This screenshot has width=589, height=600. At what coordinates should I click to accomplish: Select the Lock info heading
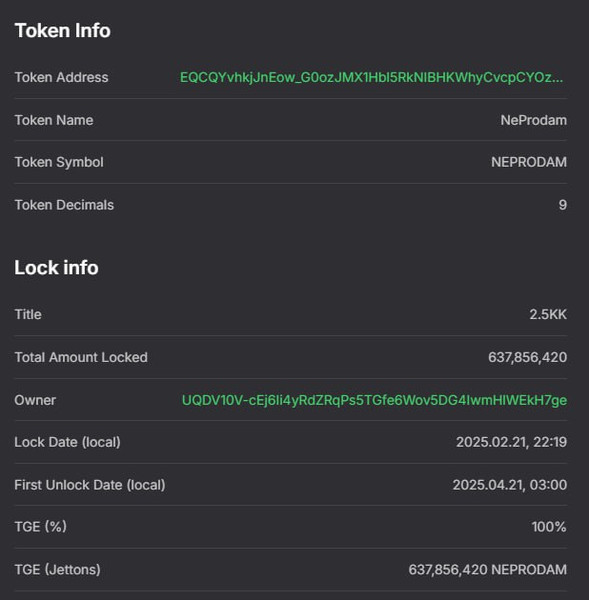tap(56, 267)
